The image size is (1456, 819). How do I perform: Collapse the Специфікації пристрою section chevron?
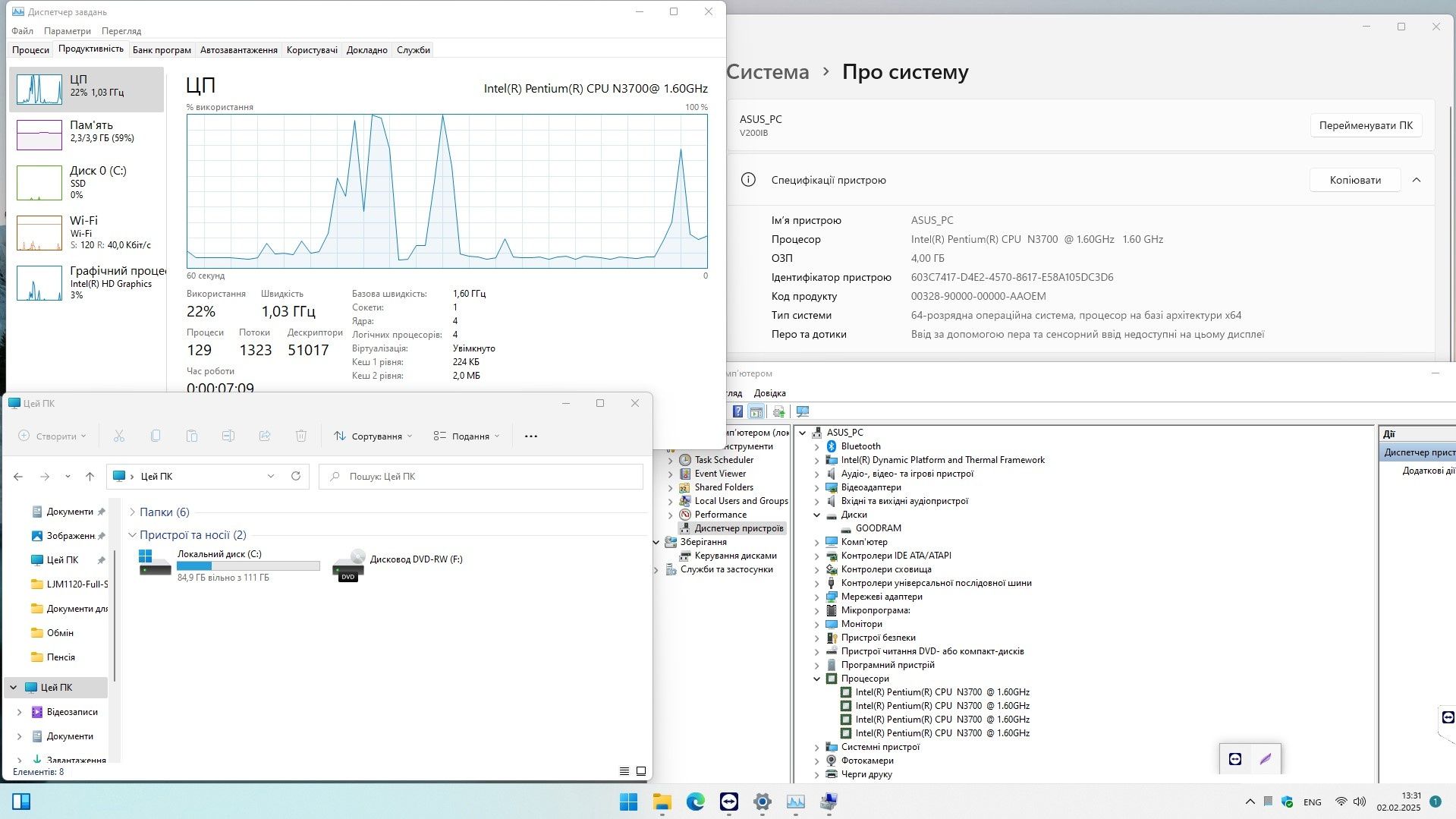click(1417, 180)
